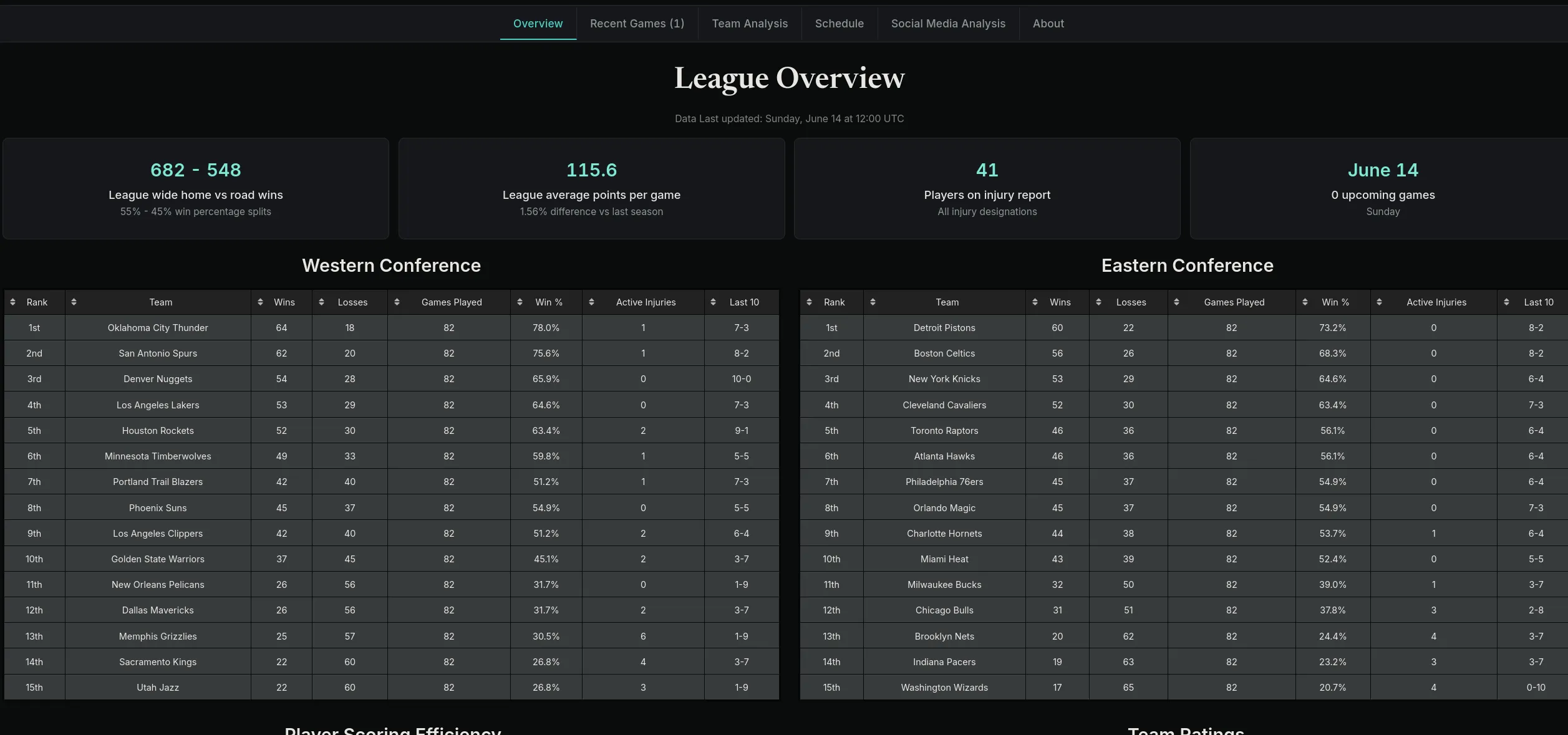Select Los Angeles Clippers cell
1568x735 pixels.
pyautogui.click(x=158, y=534)
